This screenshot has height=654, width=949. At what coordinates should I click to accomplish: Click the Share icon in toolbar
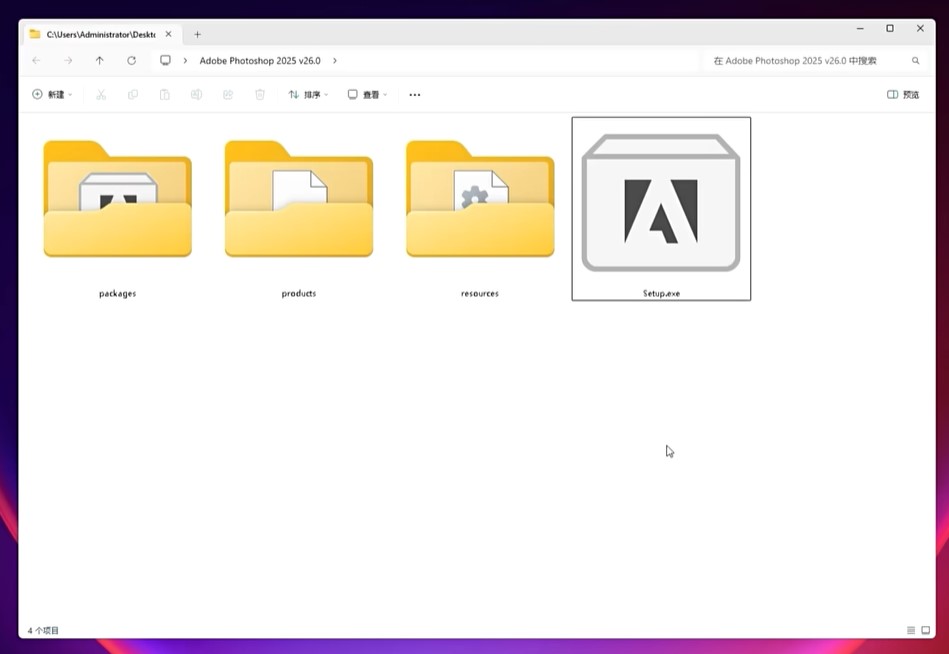coord(228,94)
